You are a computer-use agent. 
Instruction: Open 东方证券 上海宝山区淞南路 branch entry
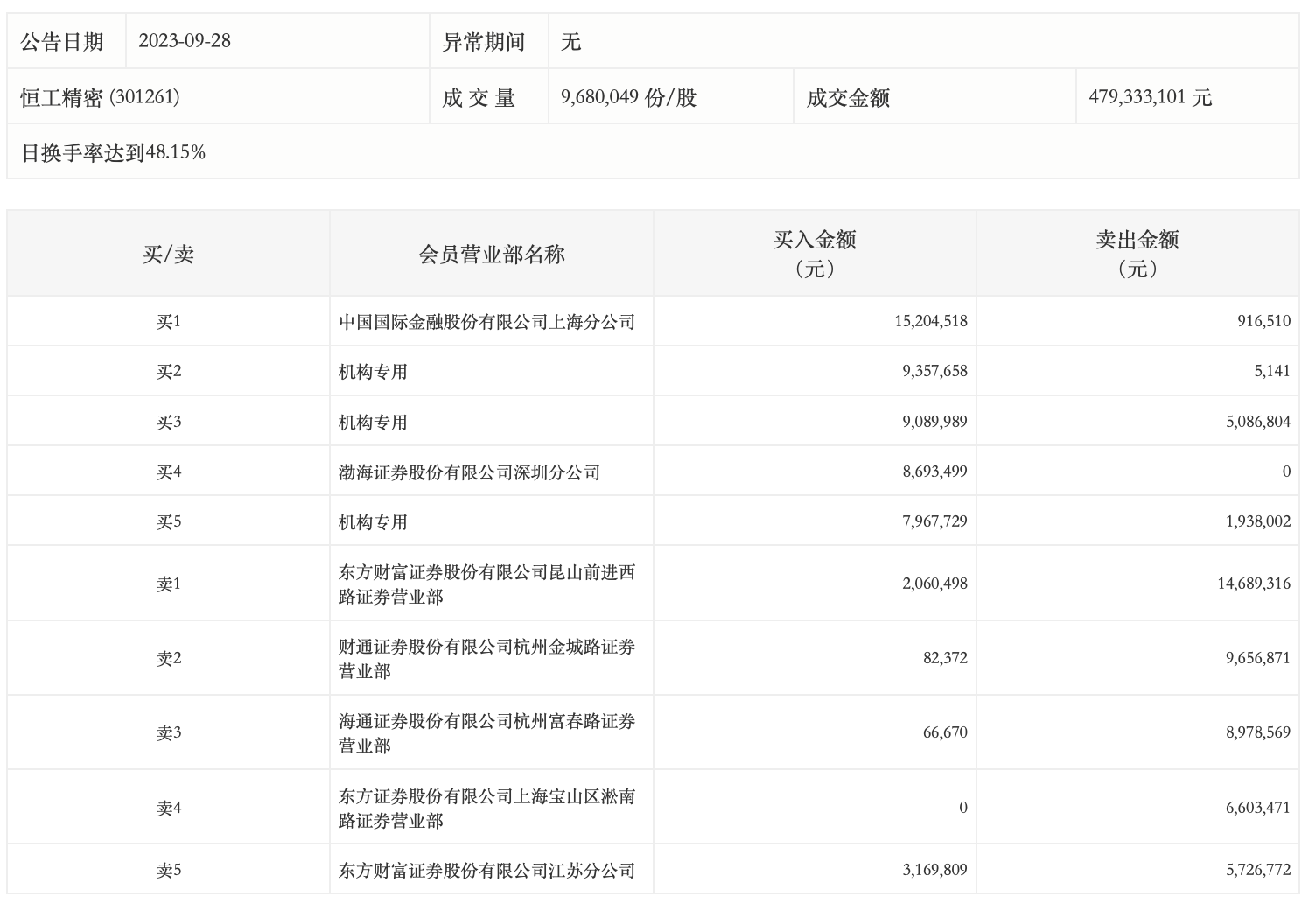[486, 808]
